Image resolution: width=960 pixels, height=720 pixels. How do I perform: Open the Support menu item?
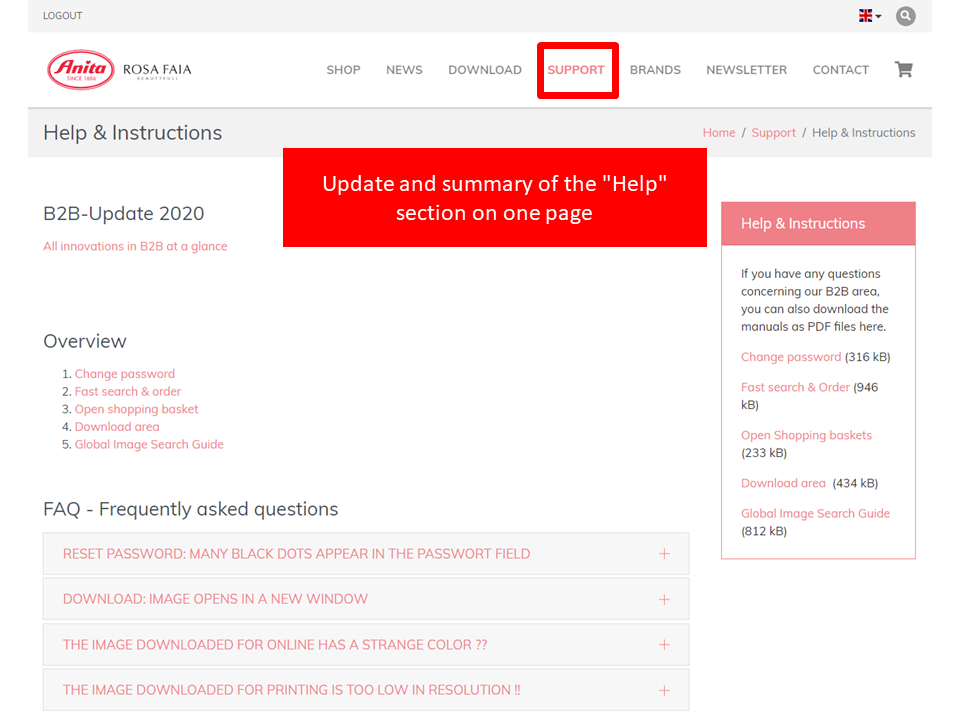pos(576,70)
